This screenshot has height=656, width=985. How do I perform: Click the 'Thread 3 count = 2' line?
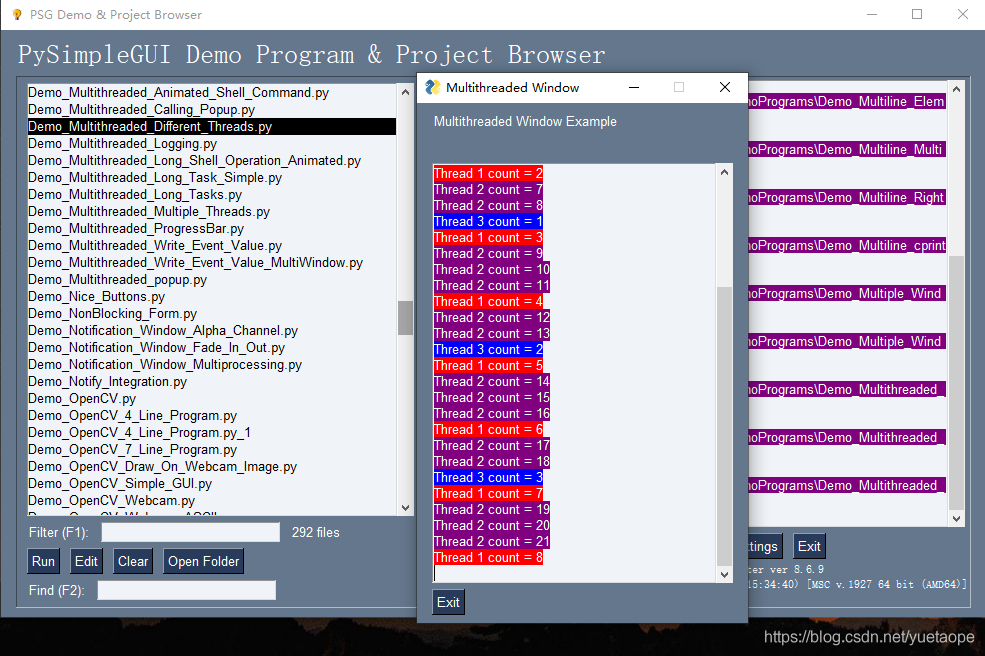click(x=488, y=349)
